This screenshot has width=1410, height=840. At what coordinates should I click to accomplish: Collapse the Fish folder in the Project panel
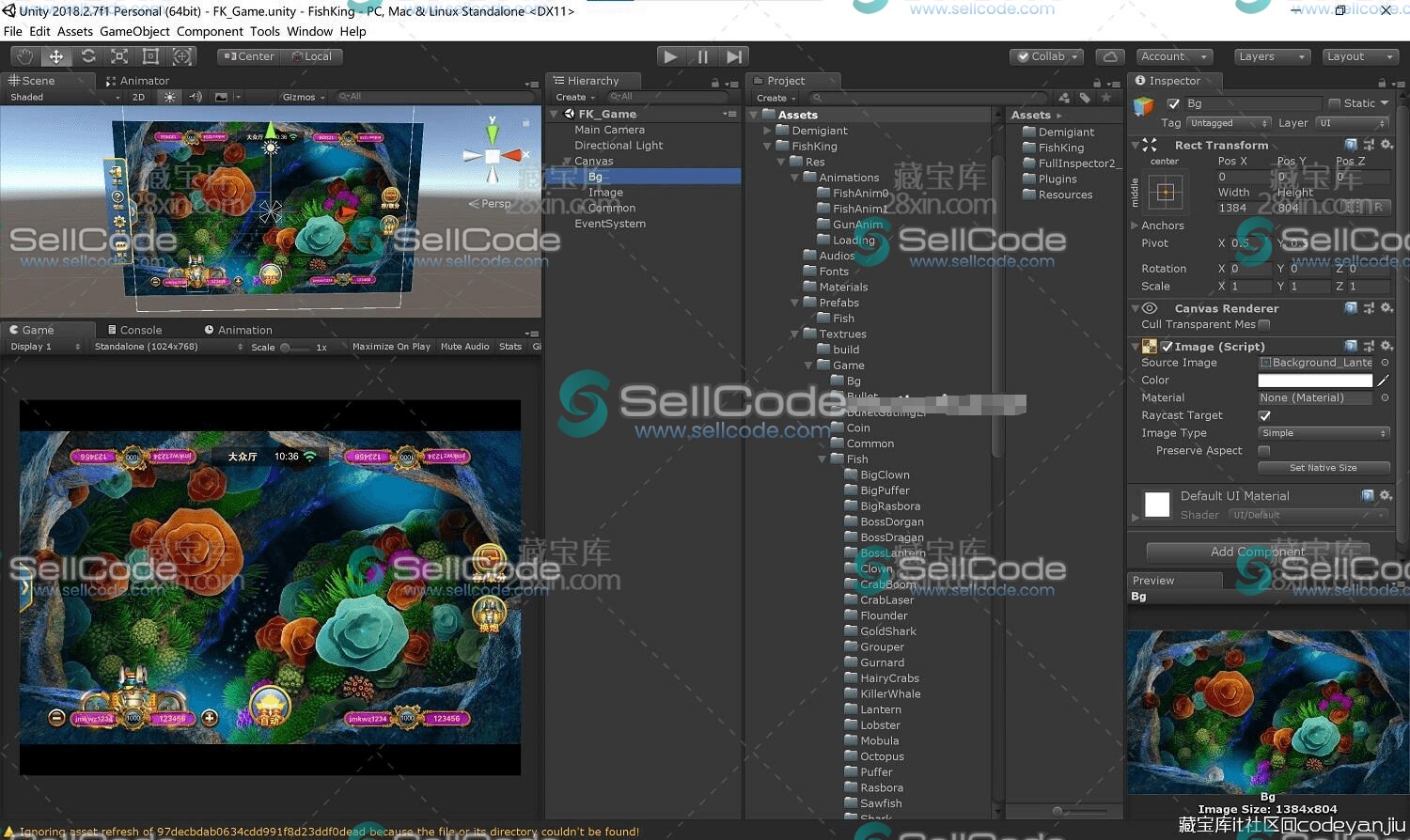(823, 459)
